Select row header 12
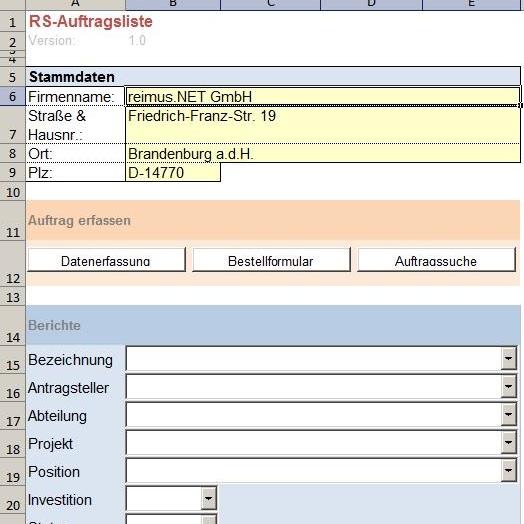Image resolution: width=524 pixels, height=524 pixels. point(12,263)
